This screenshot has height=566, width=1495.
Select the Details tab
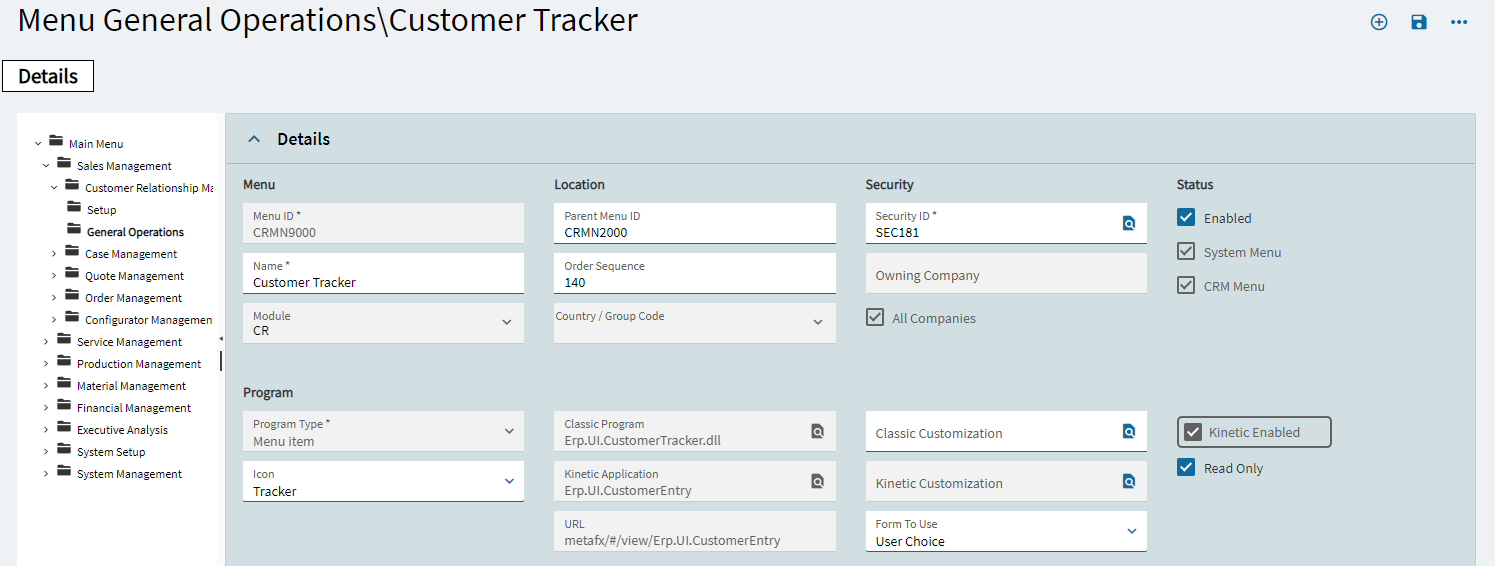(48, 76)
